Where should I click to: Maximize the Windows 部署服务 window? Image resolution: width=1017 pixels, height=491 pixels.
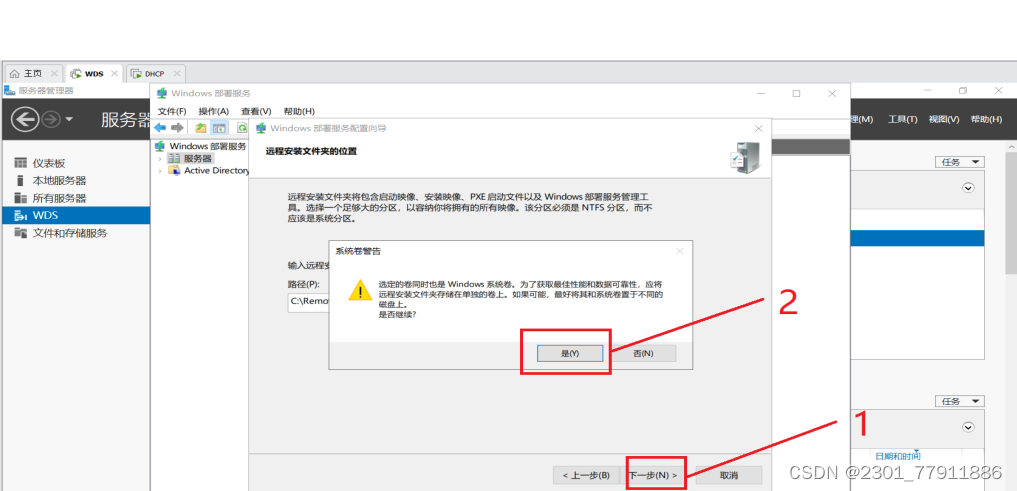[x=796, y=93]
